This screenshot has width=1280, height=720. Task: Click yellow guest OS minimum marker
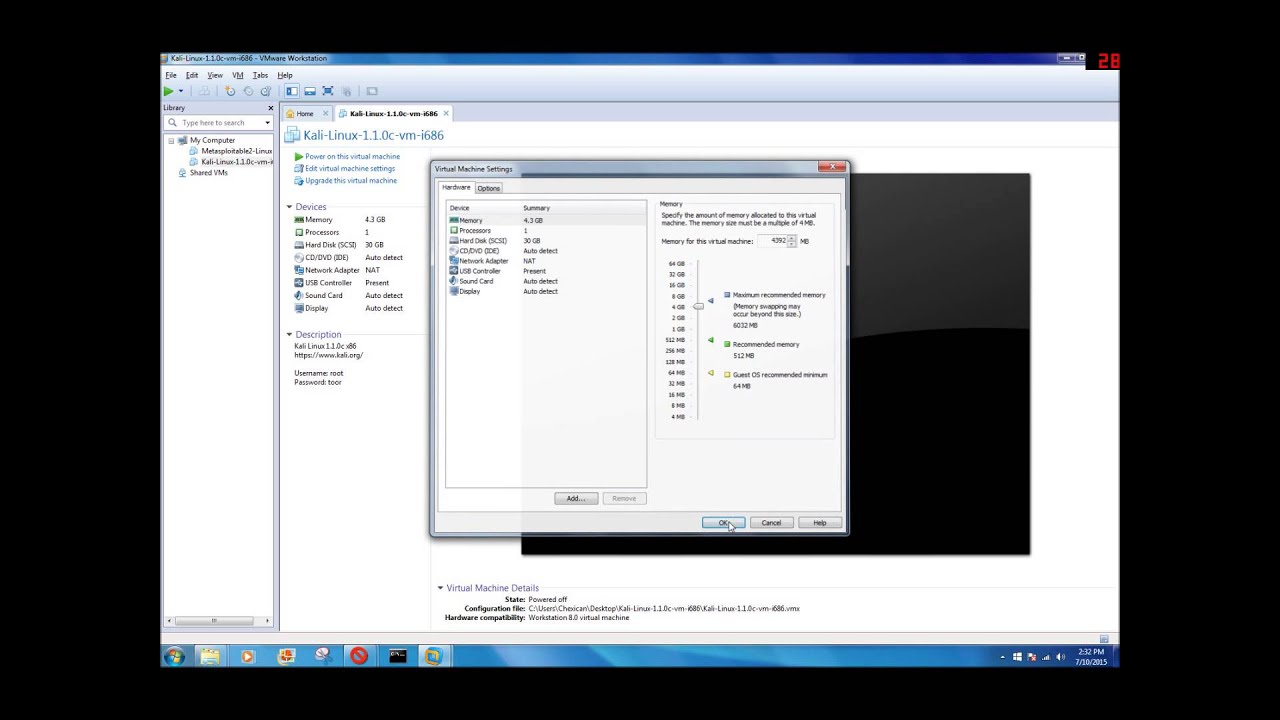[x=711, y=373]
